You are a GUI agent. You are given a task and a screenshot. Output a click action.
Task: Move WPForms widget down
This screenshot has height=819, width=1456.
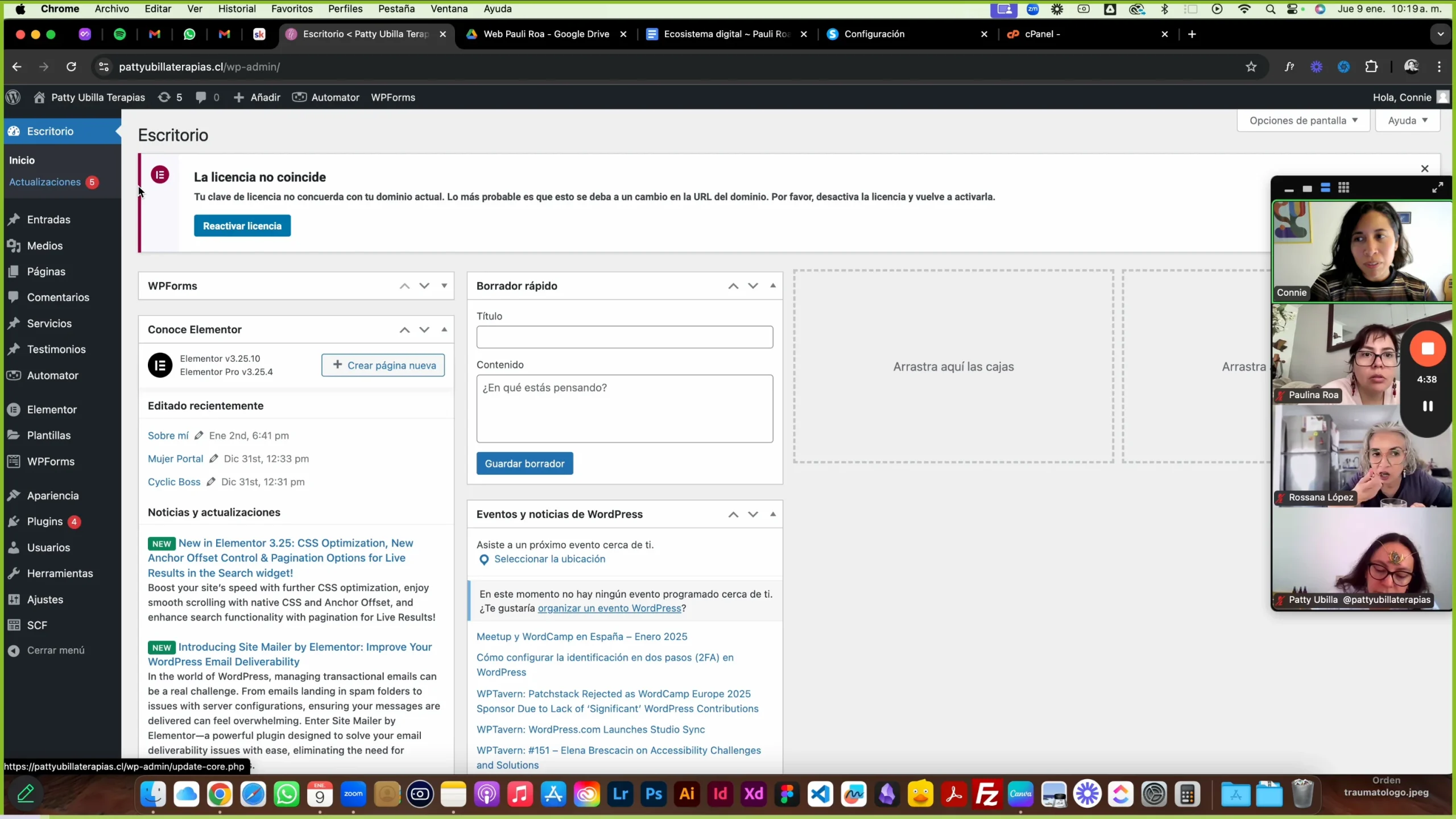pyautogui.click(x=424, y=286)
